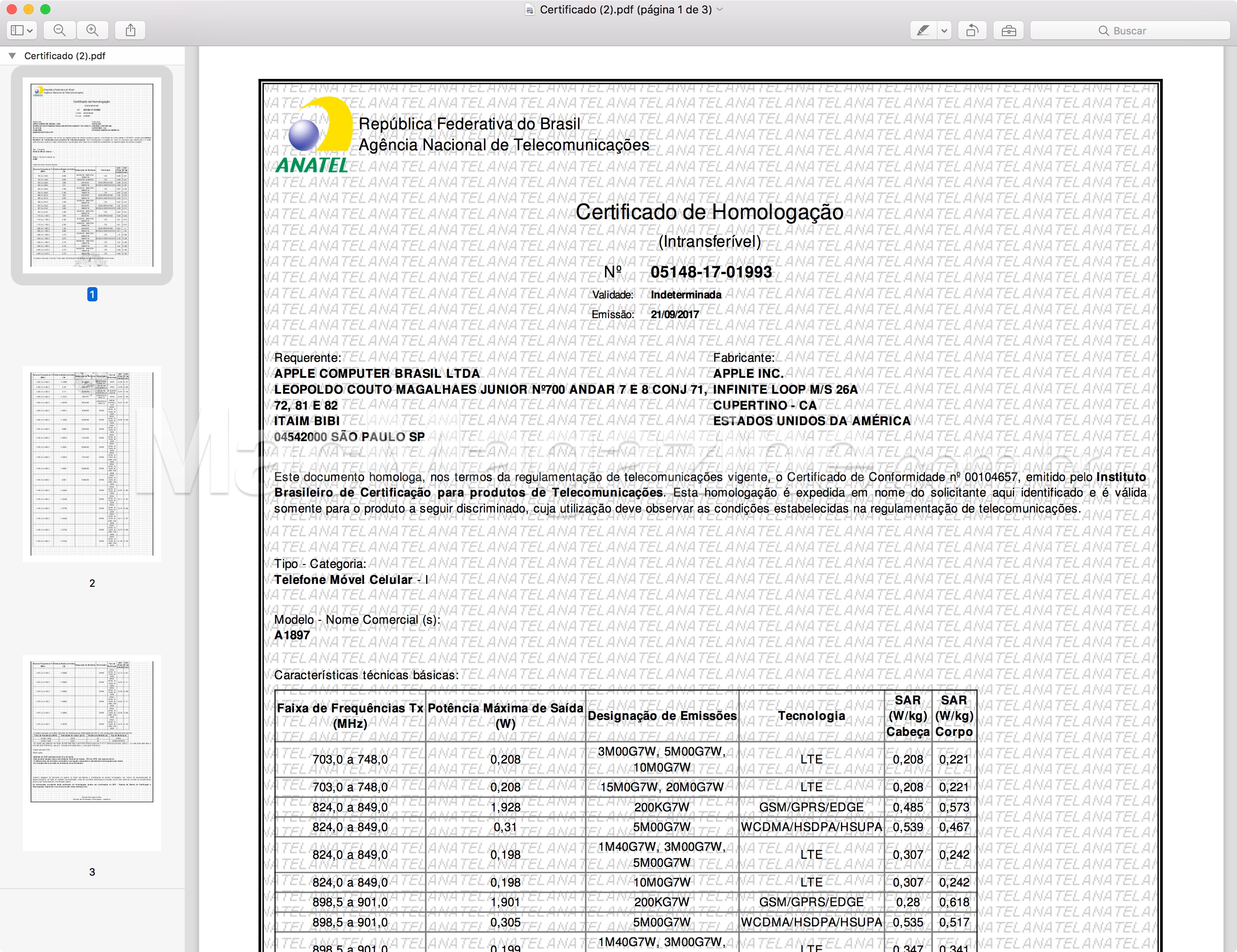
Task: Click the sidebar view toggle button
Action: (17, 30)
